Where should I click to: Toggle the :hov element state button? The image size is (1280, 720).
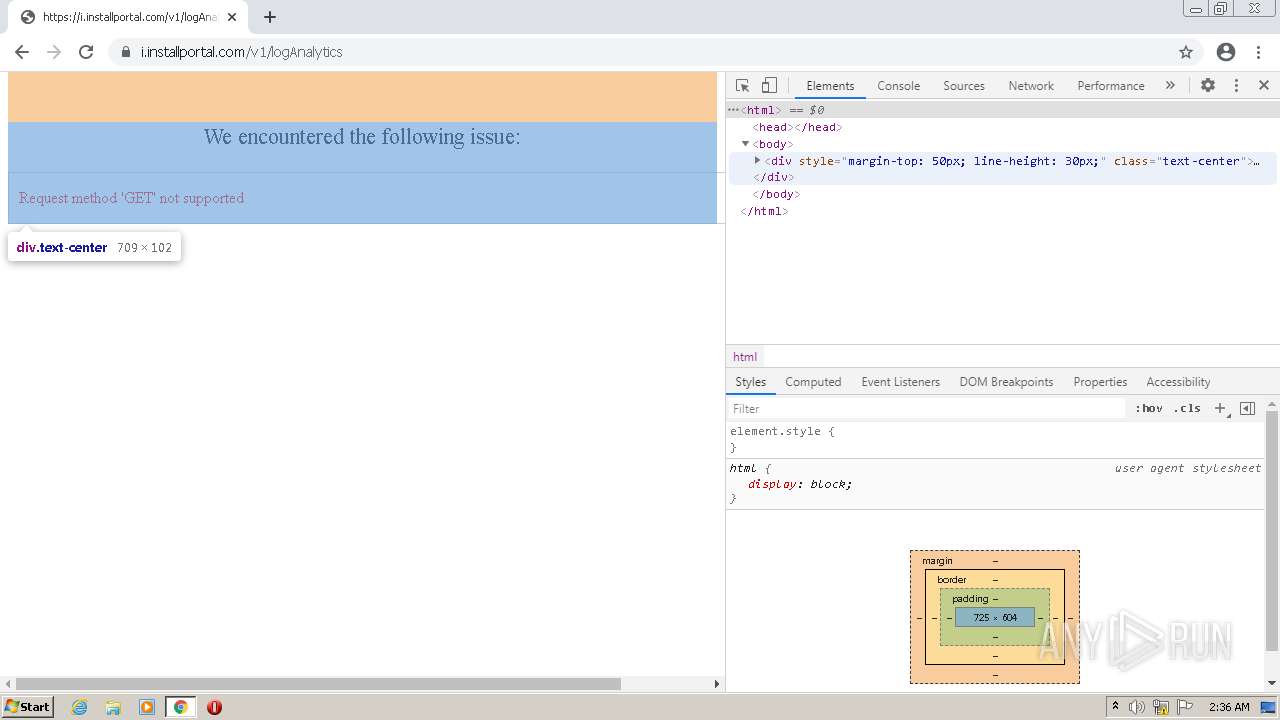(1149, 408)
